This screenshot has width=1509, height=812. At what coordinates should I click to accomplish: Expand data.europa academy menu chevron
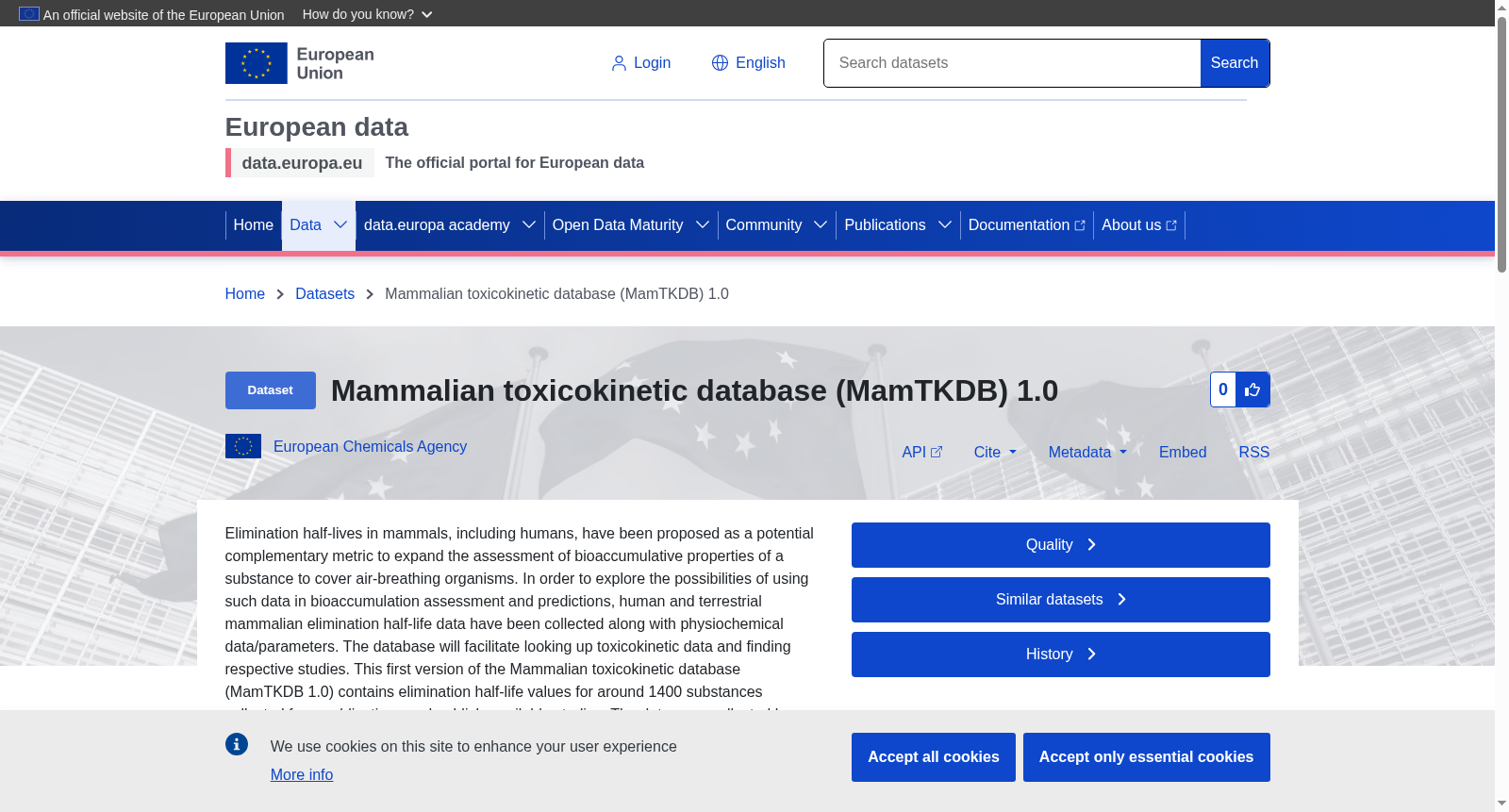pos(529,224)
